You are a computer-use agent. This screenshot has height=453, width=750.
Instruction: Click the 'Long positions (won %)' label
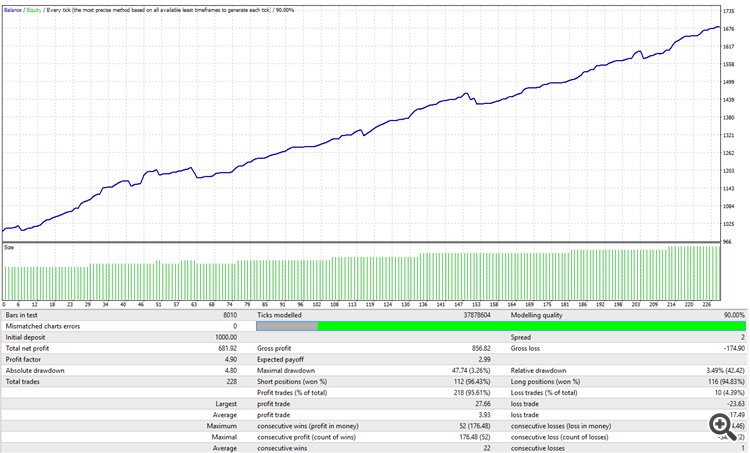tap(545, 381)
